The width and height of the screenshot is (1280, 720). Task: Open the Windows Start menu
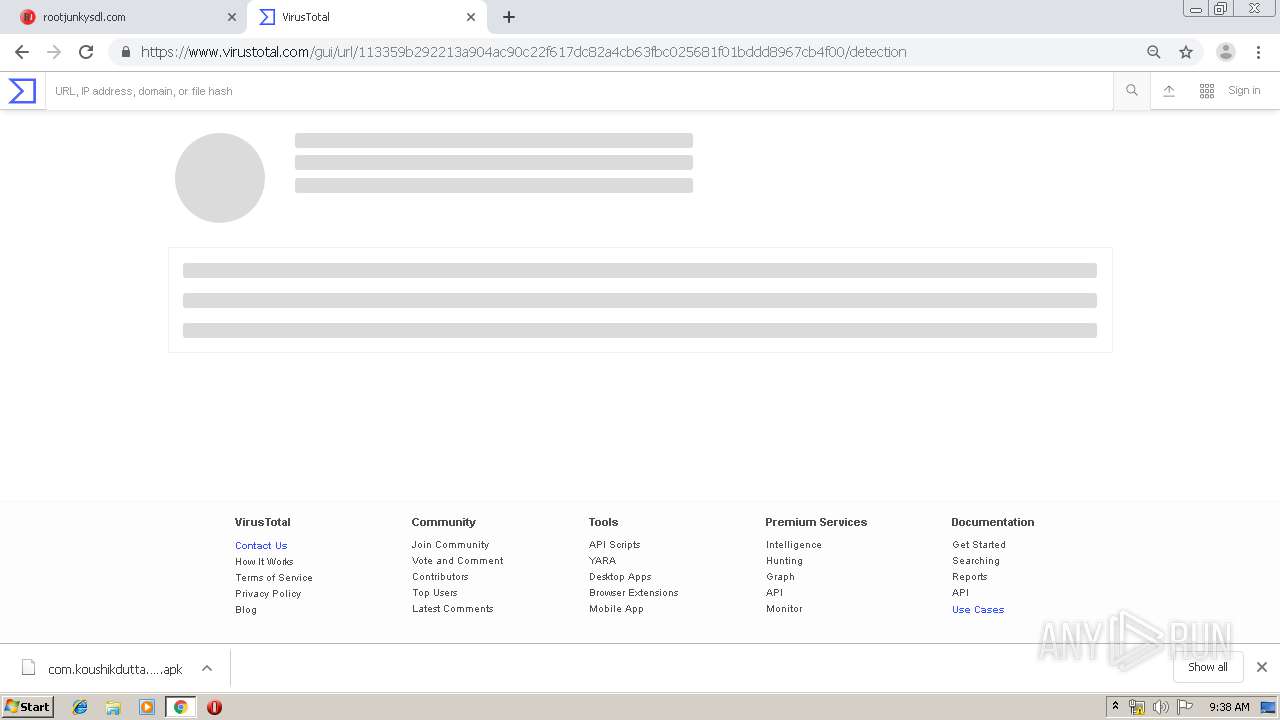[28, 706]
